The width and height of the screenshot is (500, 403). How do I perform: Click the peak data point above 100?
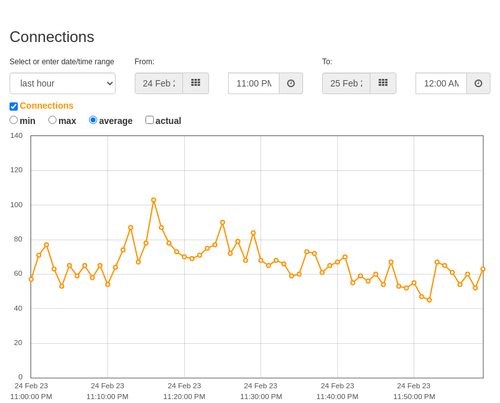(154, 200)
